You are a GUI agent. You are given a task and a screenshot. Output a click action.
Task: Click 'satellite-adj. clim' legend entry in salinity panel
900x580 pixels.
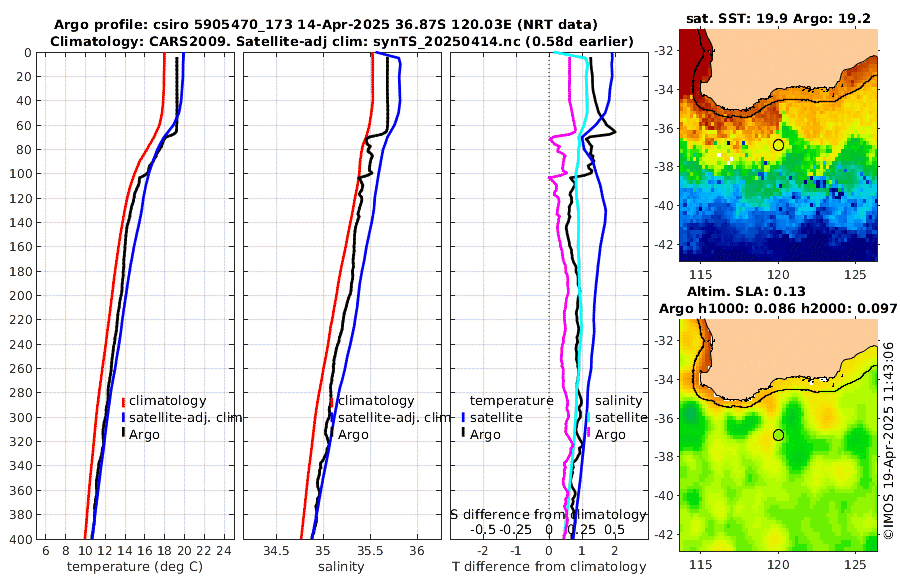pyautogui.click(x=394, y=417)
